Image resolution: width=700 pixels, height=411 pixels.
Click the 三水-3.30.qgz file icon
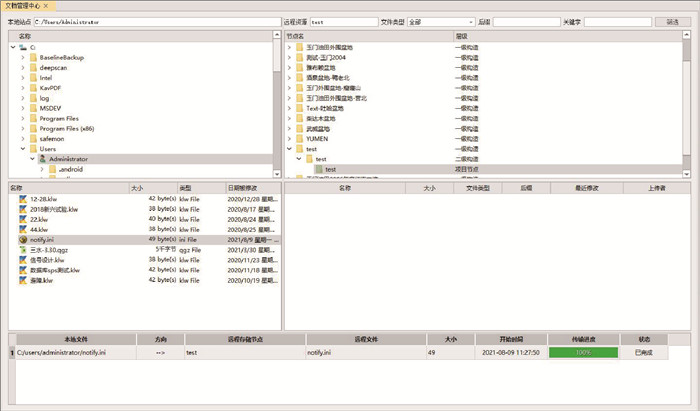(24, 250)
